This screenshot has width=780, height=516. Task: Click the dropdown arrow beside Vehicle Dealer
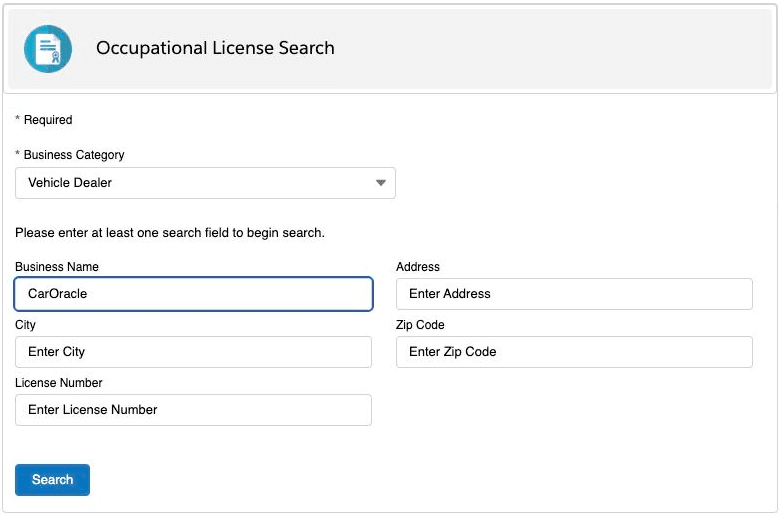pyautogui.click(x=381, y=183)
